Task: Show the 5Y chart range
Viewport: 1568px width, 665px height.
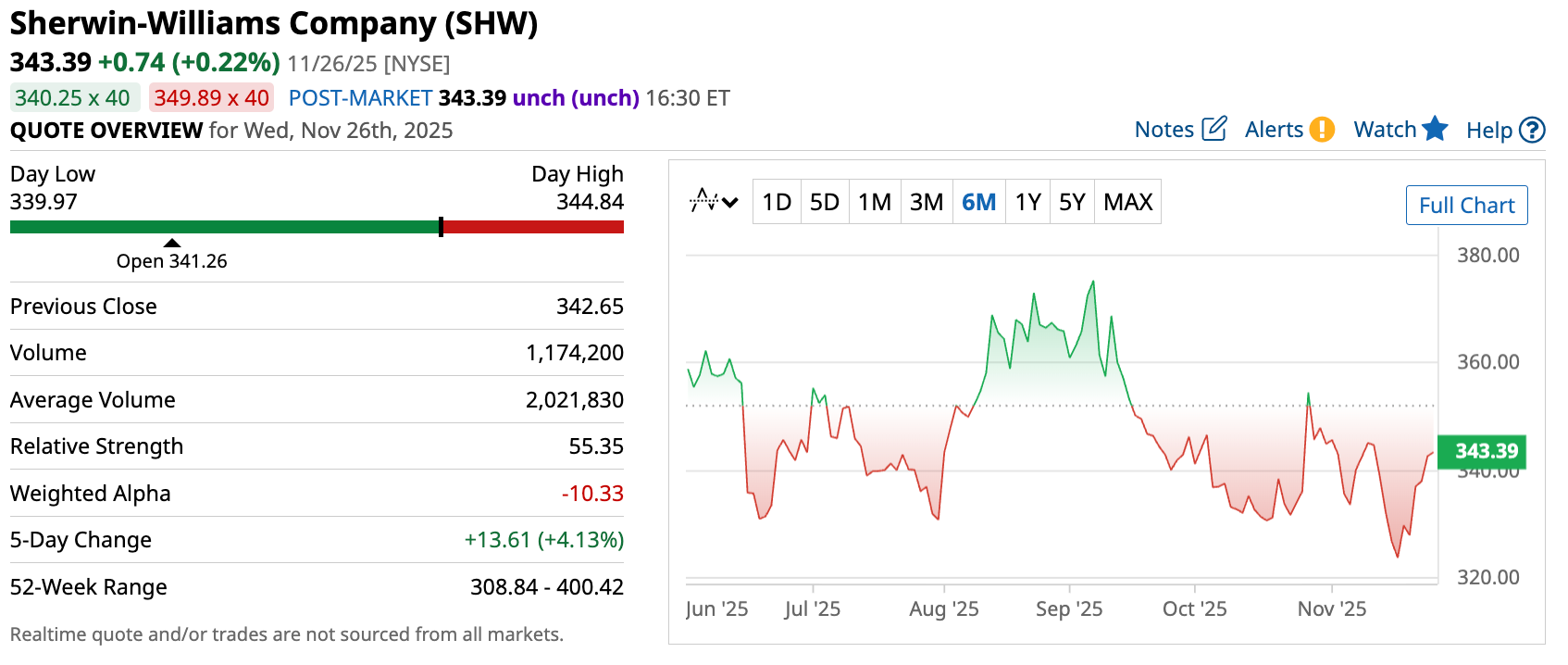Action: click(1072, 202)
